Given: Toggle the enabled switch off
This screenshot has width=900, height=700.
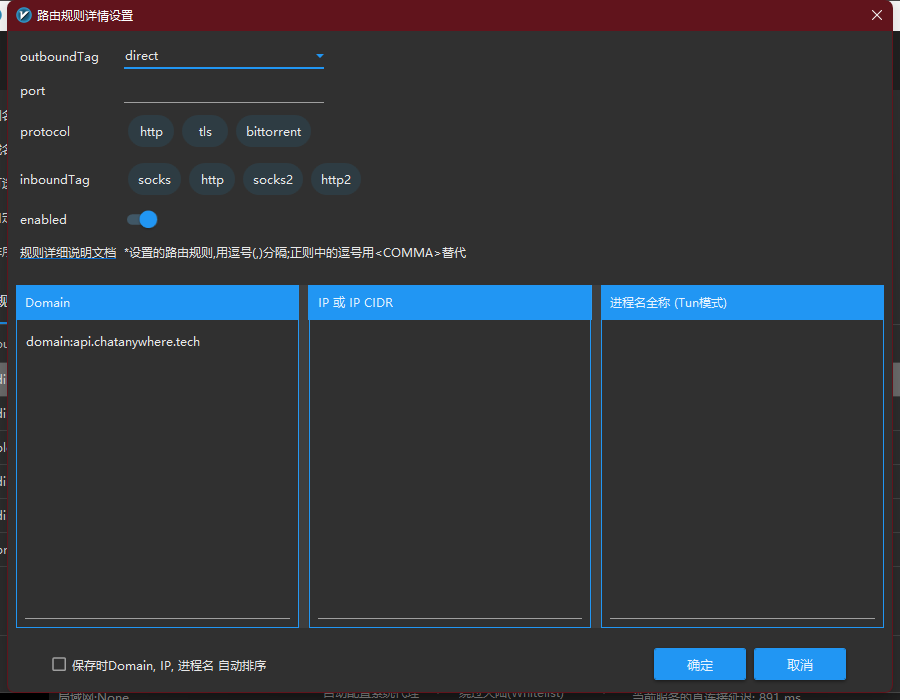Looking at the screenshot, I should (x=142, y=219).
